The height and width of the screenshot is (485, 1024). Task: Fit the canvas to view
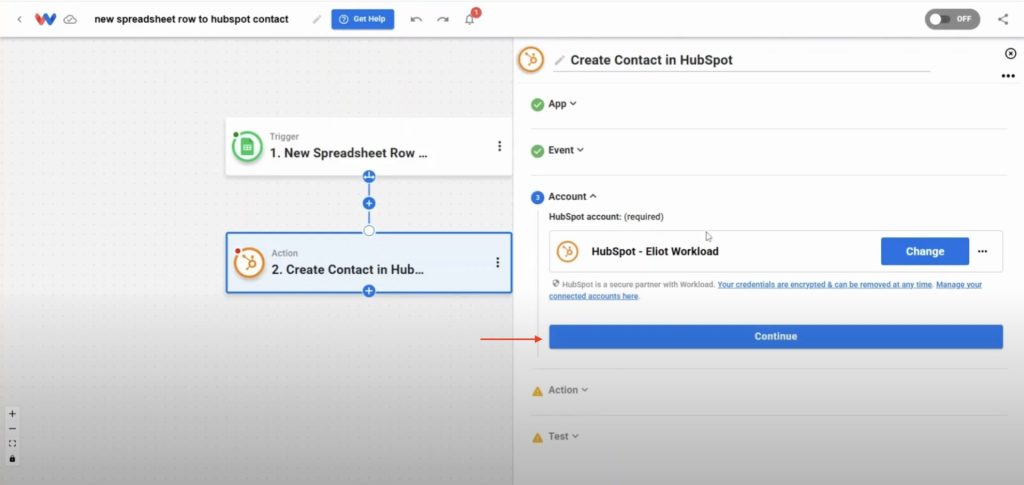point(12,444)
